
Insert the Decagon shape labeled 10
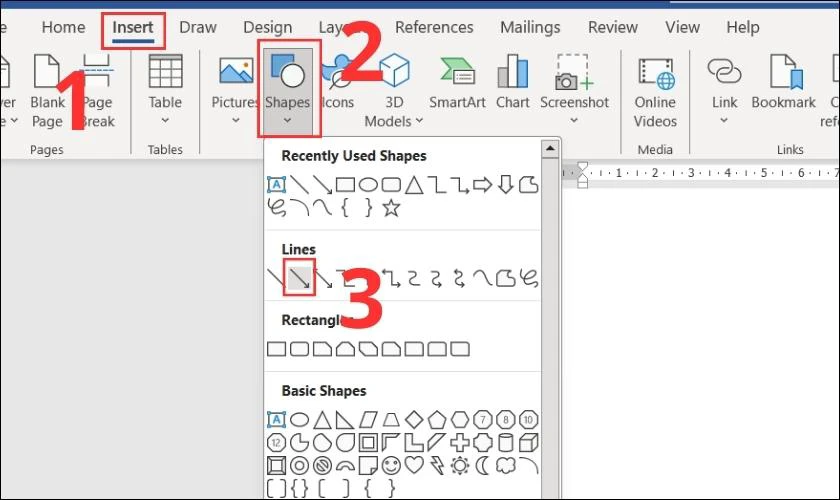(x=528, y=420)
